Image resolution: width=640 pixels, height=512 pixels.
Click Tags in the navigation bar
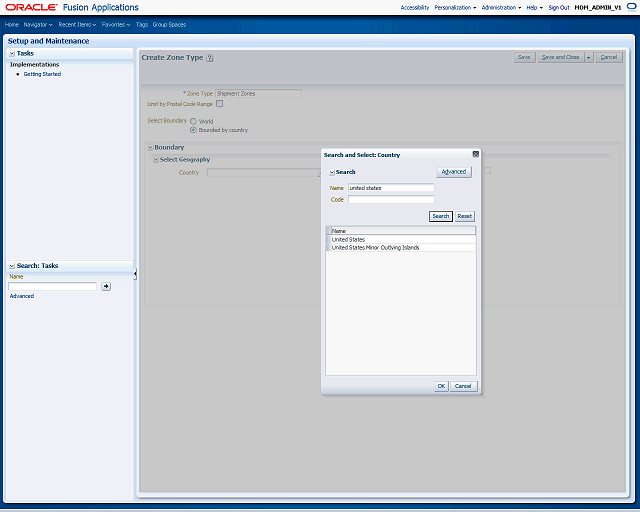coord(142,25)
